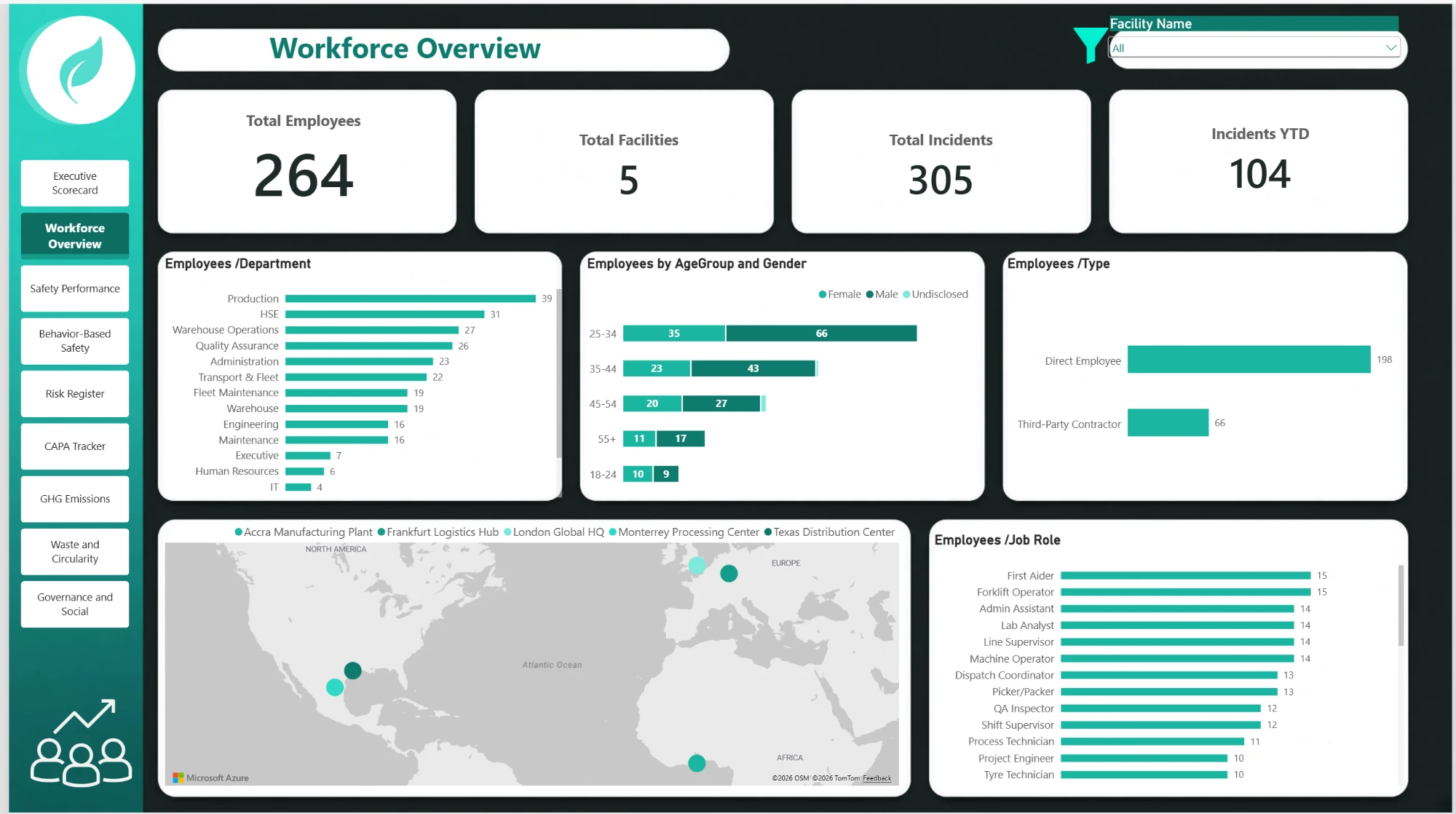Click the London bubble on the map
1456x814 pixels.
click(x=697, y=565)
